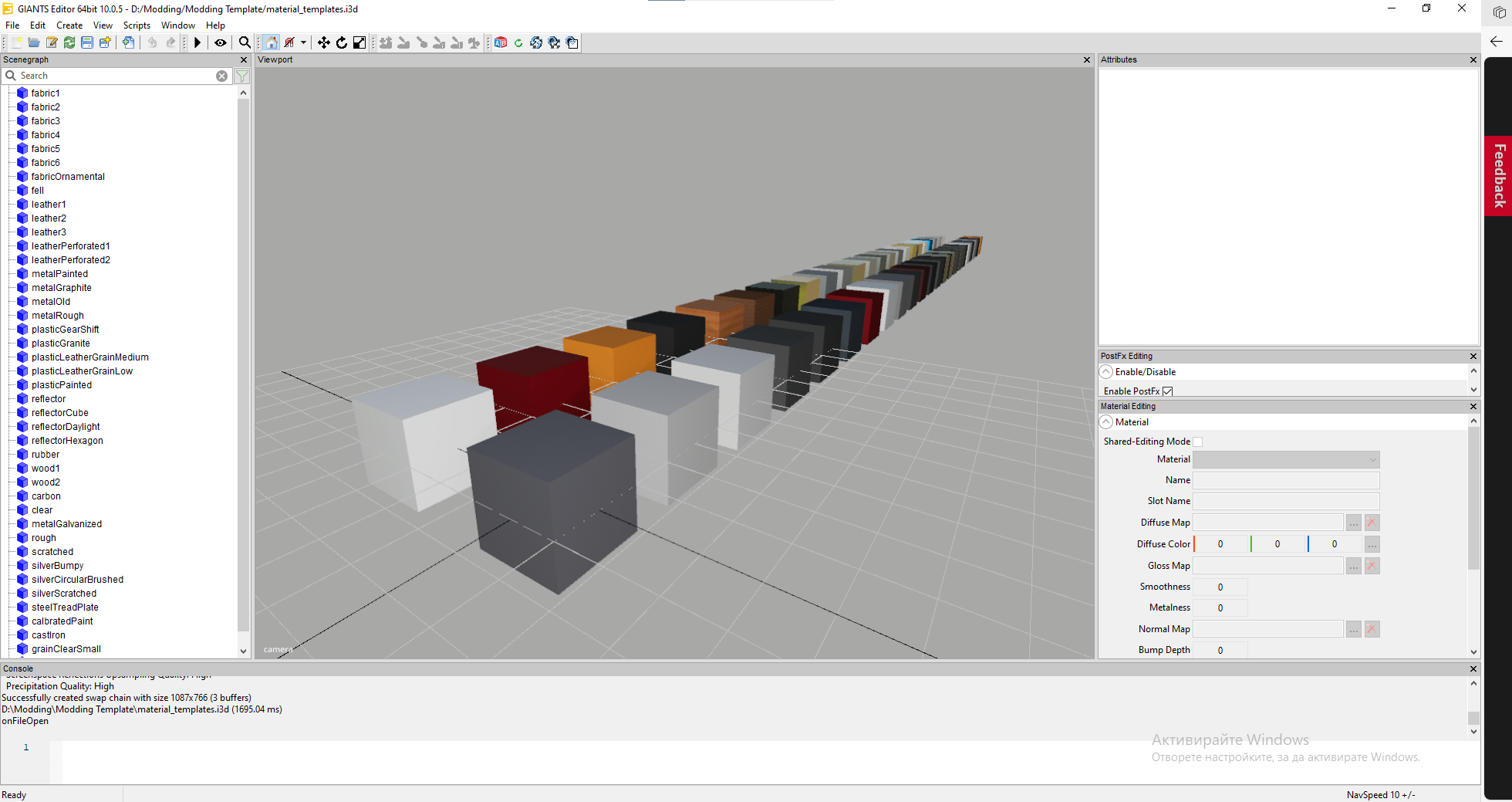Click the red Feedback tab
This screenshot has height=802, width=1512.
[1498, 176]
